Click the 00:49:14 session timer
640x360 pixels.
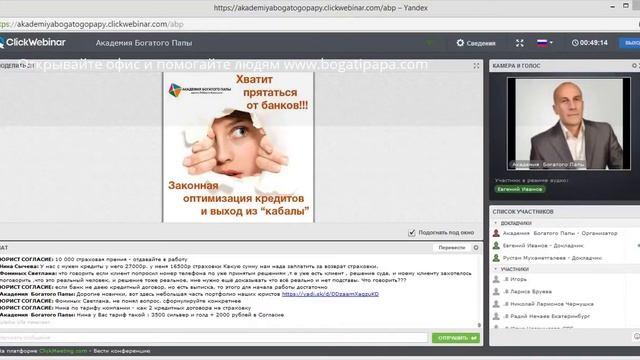[x=593, y=43]
